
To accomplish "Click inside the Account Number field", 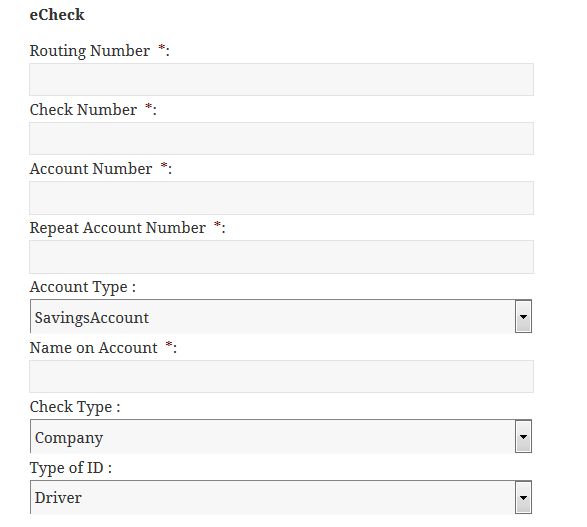I will pyautogui.click(x=282, y=198).
